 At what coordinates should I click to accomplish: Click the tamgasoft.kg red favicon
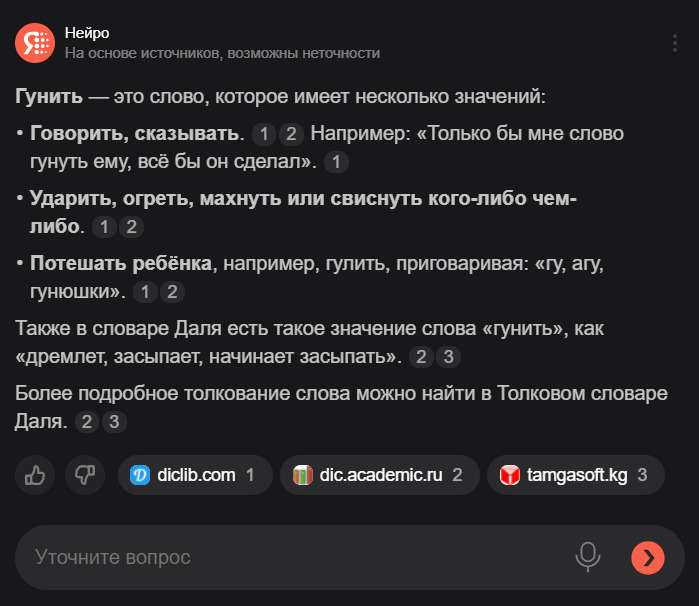(510, 475)
